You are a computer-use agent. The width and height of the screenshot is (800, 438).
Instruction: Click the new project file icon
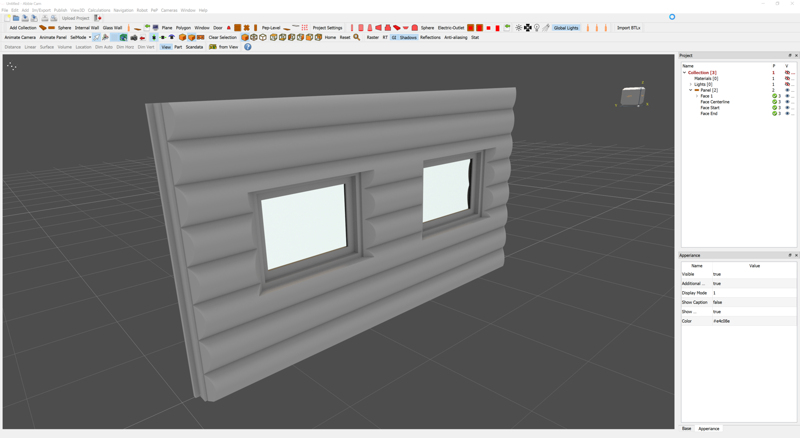pyautogui.click(x=8, y=18)
